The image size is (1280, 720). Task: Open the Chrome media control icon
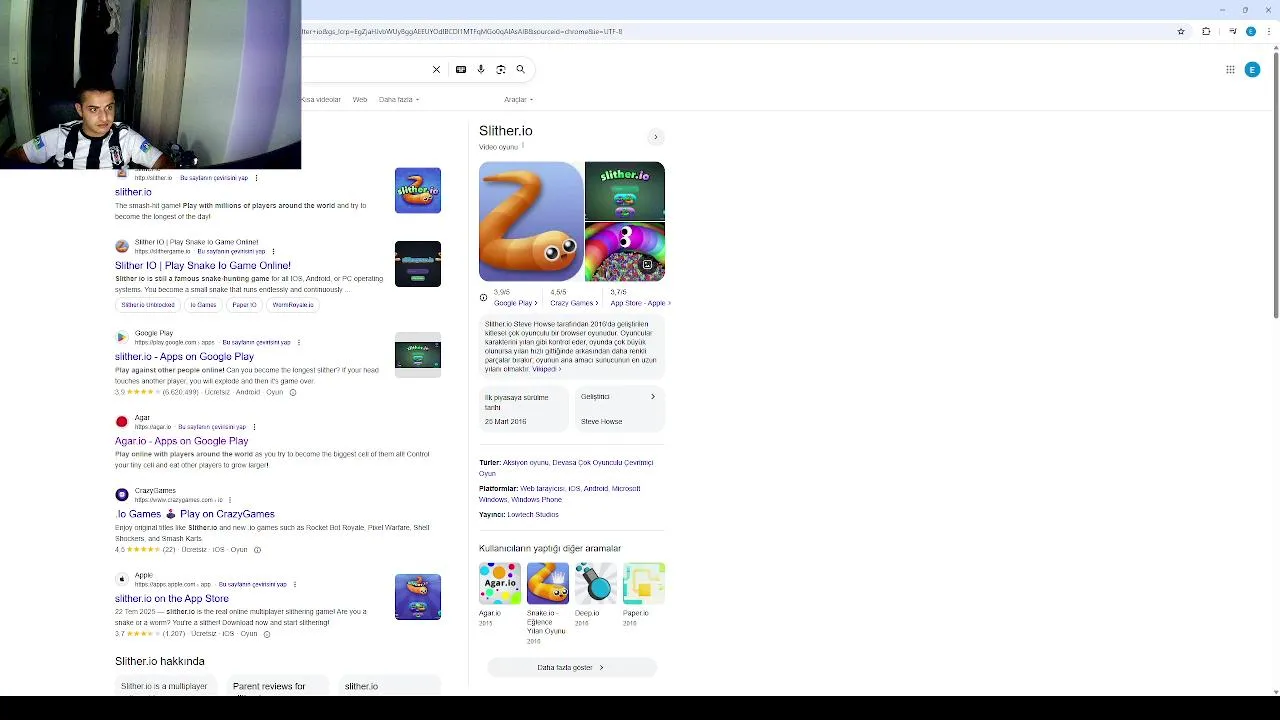point(1233,31)
